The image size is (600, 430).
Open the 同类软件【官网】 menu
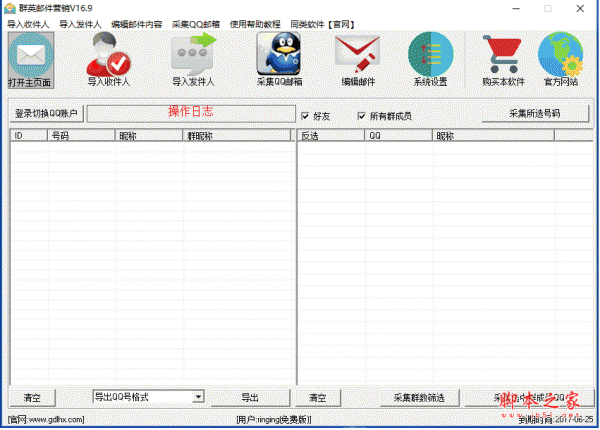[x=323, y=24]
